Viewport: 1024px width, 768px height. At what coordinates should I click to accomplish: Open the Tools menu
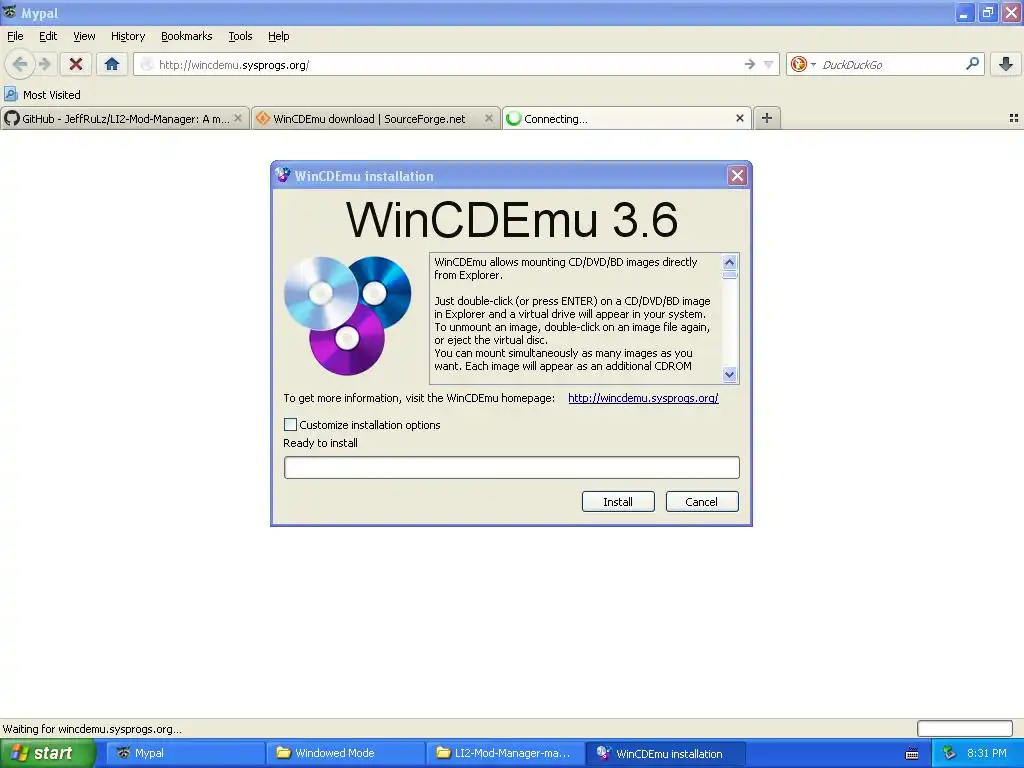coord(240,36)
